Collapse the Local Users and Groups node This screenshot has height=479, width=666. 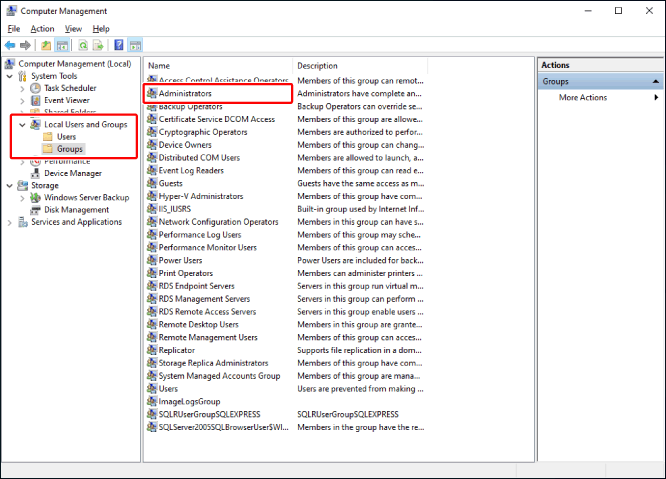[22, 125]
